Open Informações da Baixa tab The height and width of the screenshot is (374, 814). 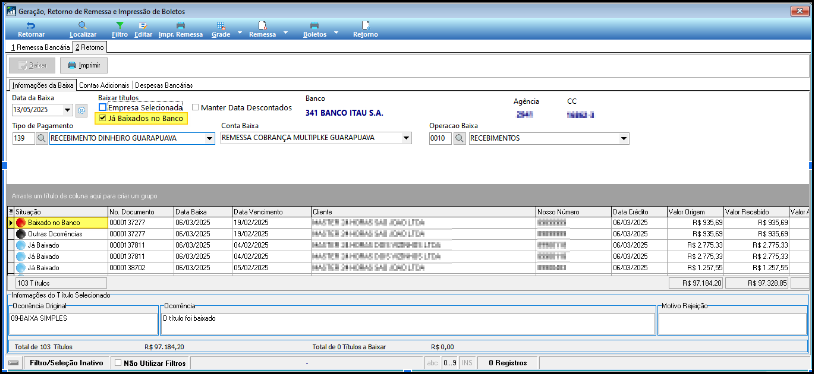point(43,85)
